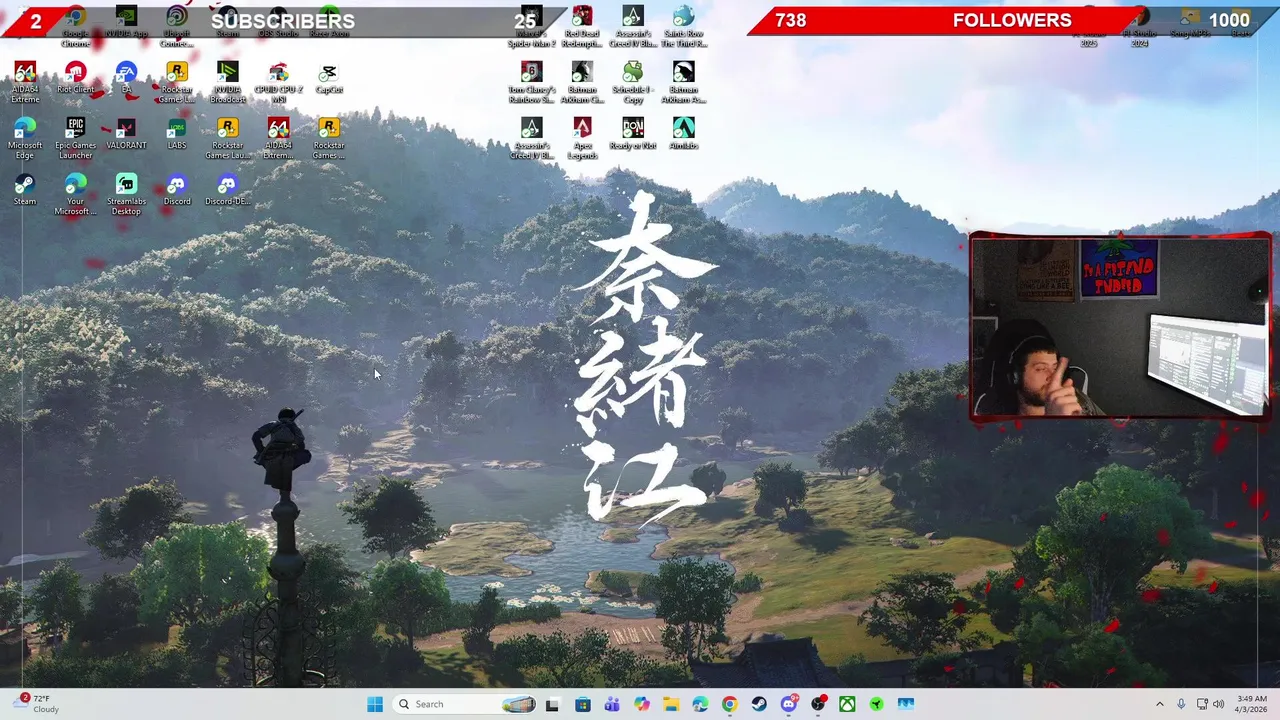Open CPUID CPU-Z MSI shortcut
This screenshot has height=720, width=1280.
click(278, 82)
